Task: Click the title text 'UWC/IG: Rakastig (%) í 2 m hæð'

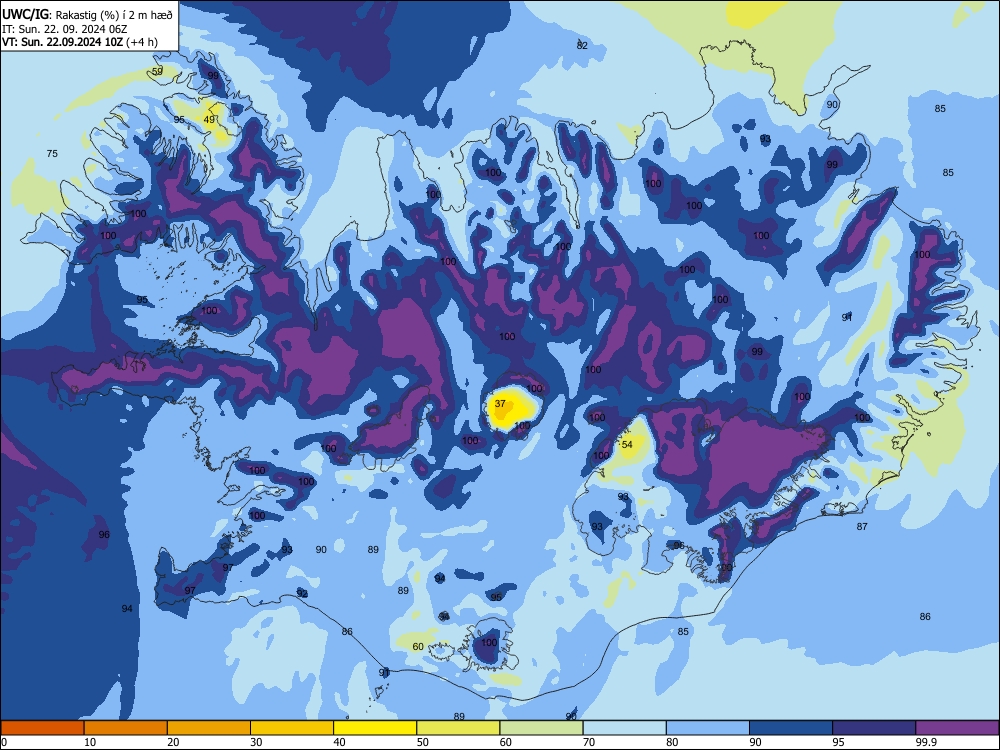Action: point(87,14)
